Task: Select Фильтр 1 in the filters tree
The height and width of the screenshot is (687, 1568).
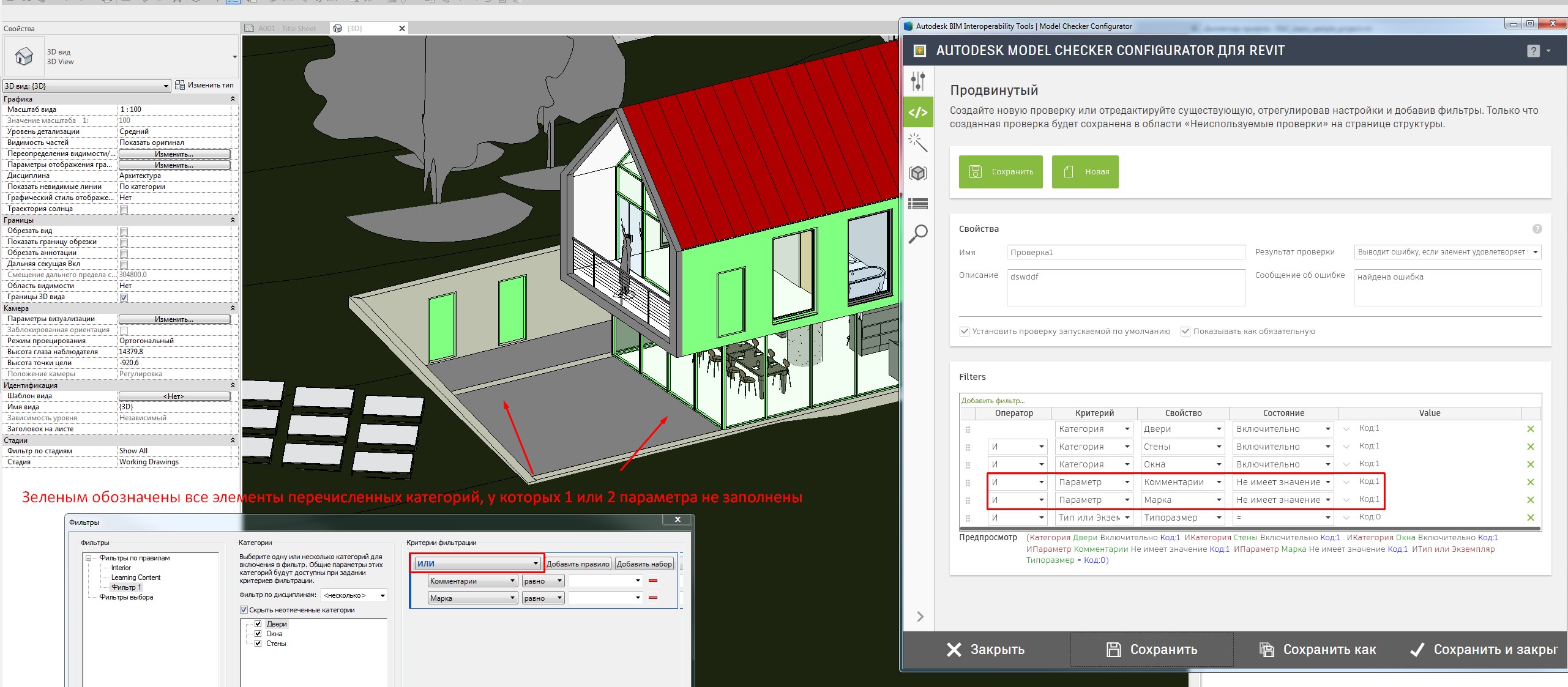Action: 126,587
